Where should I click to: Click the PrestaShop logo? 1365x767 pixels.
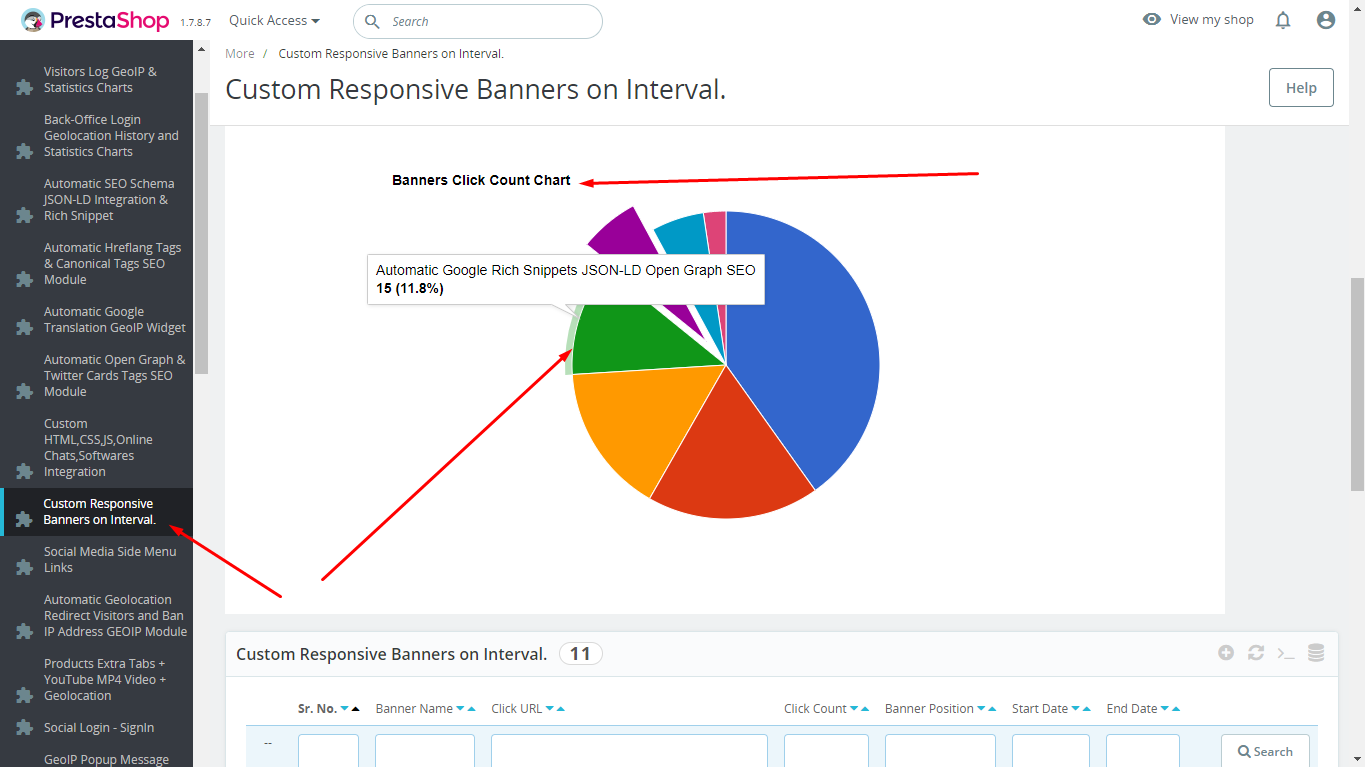97,20
